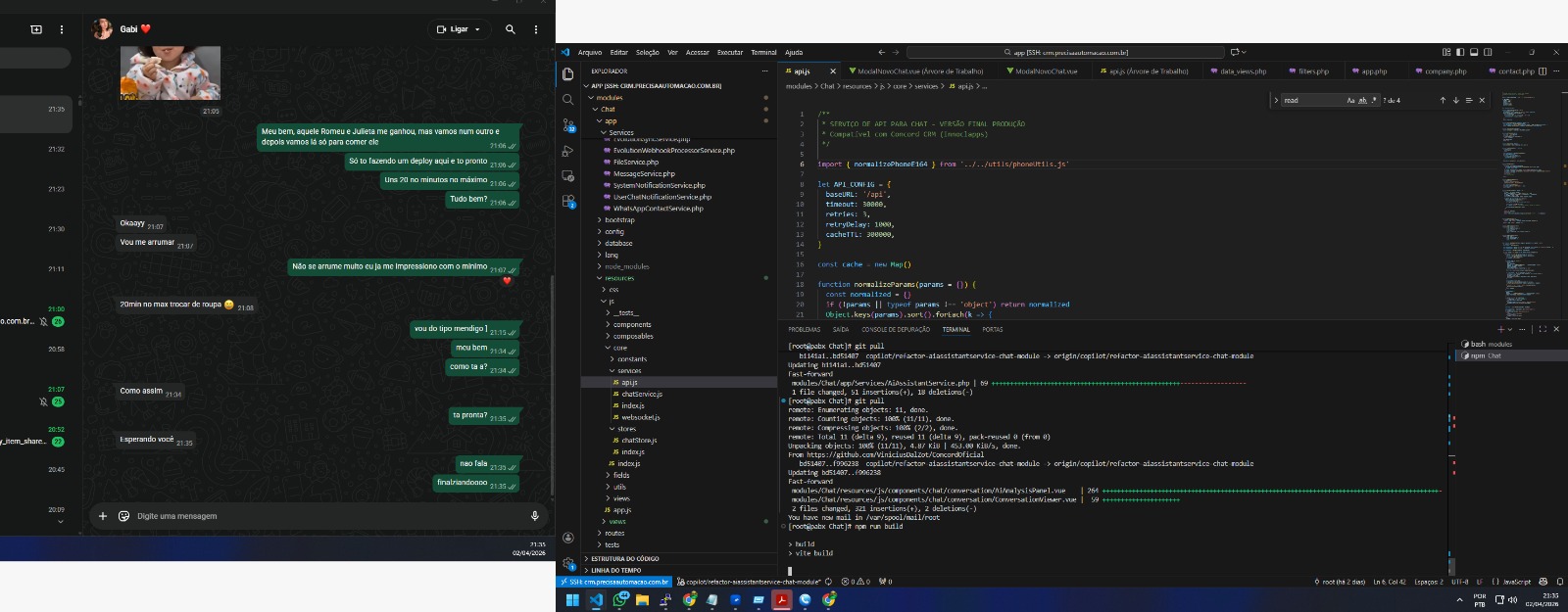
Task: Open Run and Debug view
Action: 568,151
